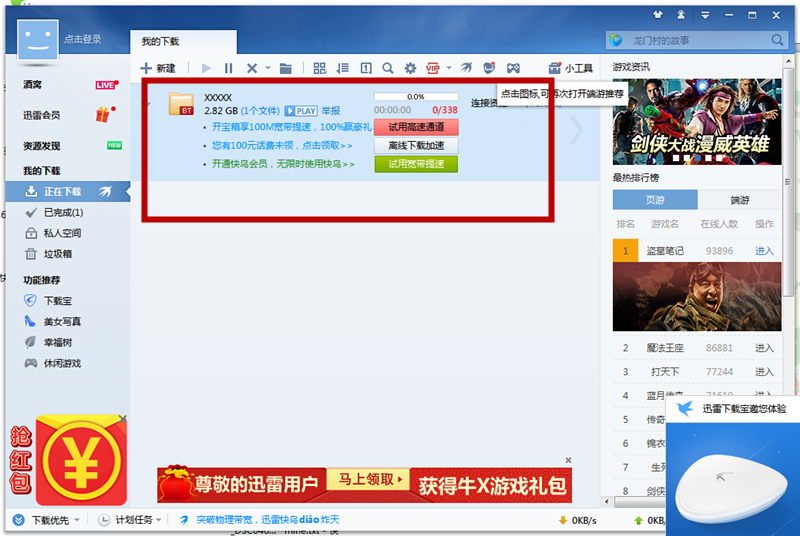This screenshot has height=536, width=800.
Task: Click the skin shirt icon in title bar
Action: 658,15
